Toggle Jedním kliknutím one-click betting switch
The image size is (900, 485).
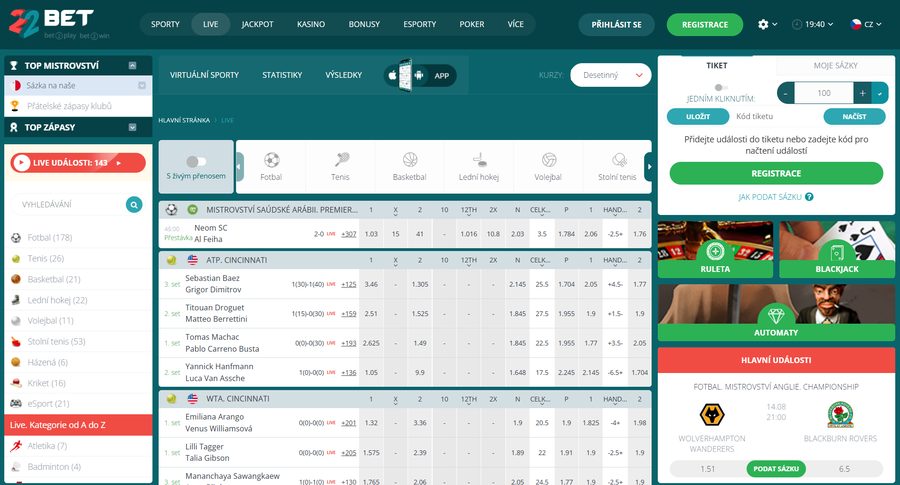pos(720,88)
